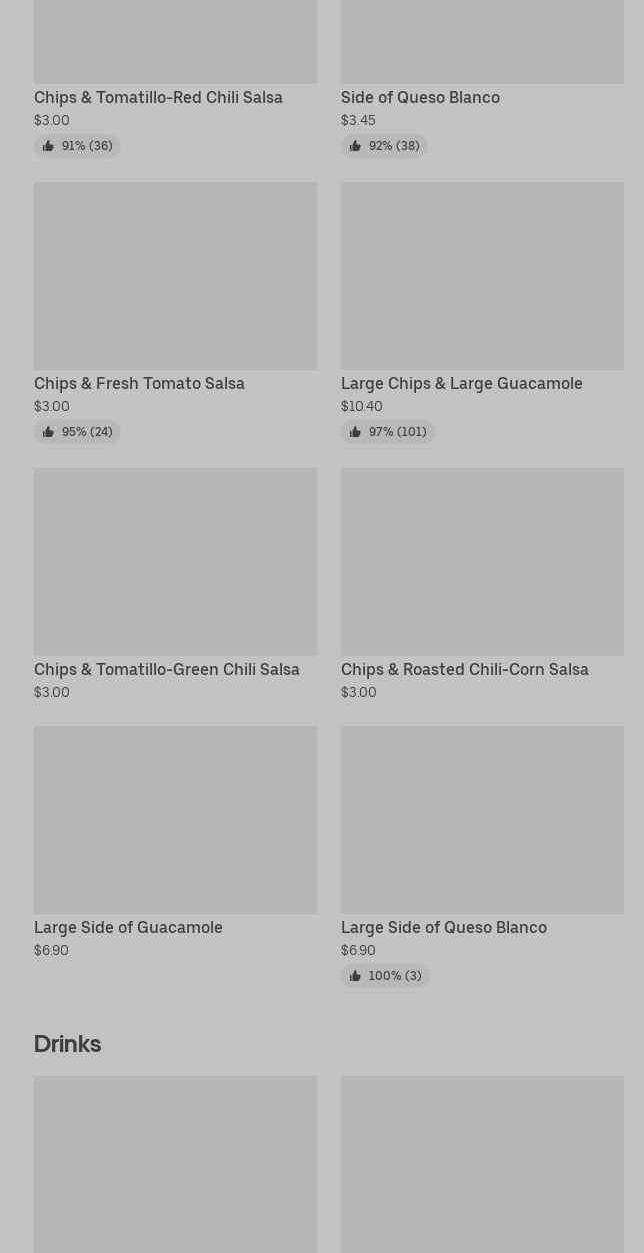Open Large Side of Queso Blanco title
This screenshot has height=1253, width=644.
pos(443,928)
